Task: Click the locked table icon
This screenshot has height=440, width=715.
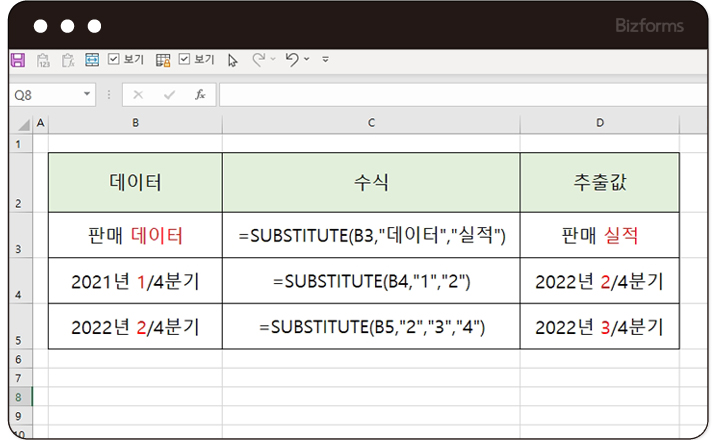Action: point(163,60)
